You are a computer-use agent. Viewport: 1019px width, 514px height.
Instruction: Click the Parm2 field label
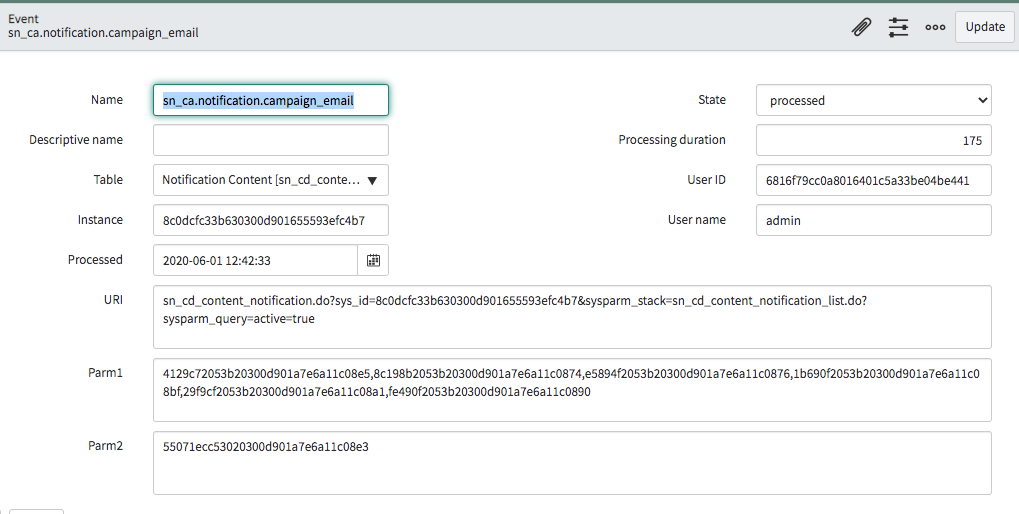coord(105,445)
